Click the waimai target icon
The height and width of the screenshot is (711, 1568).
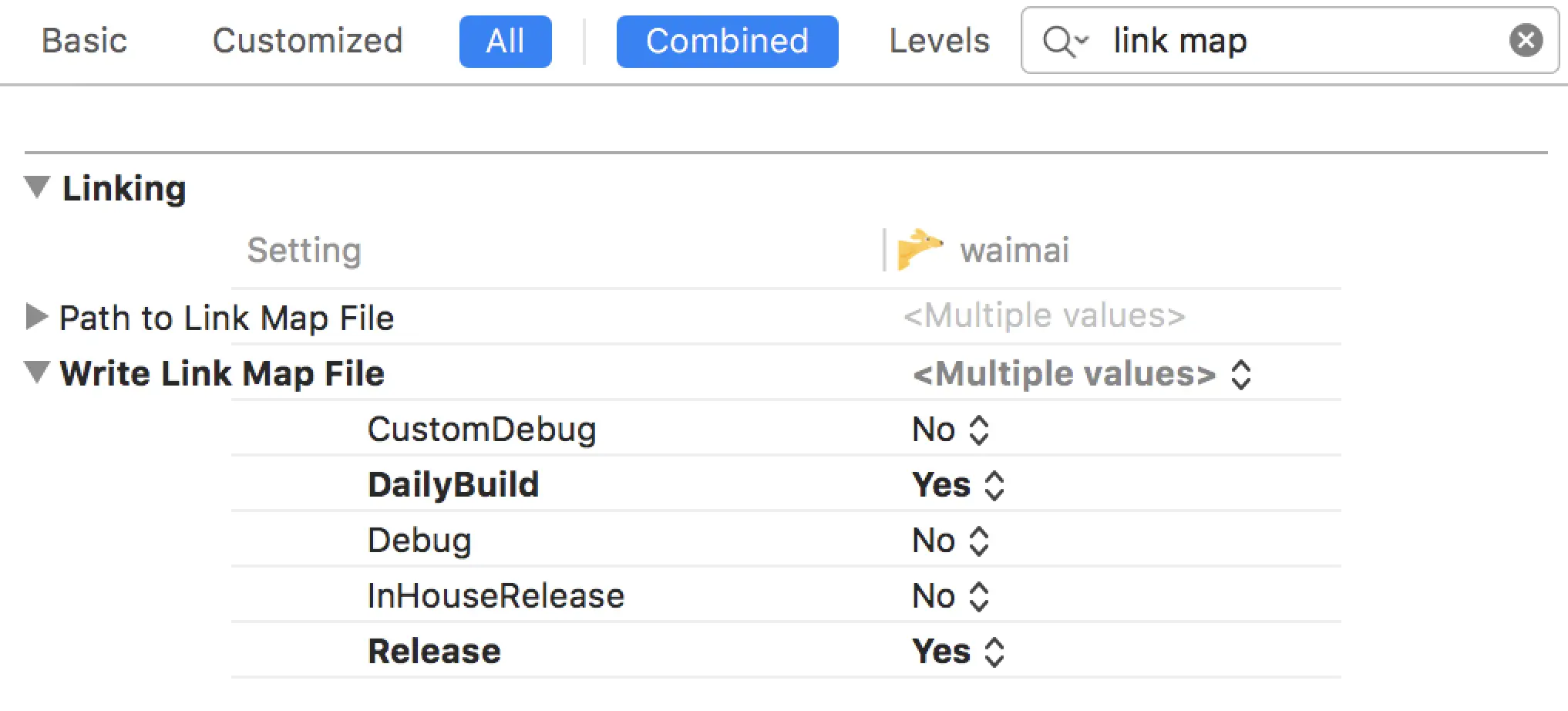point(919,249)
